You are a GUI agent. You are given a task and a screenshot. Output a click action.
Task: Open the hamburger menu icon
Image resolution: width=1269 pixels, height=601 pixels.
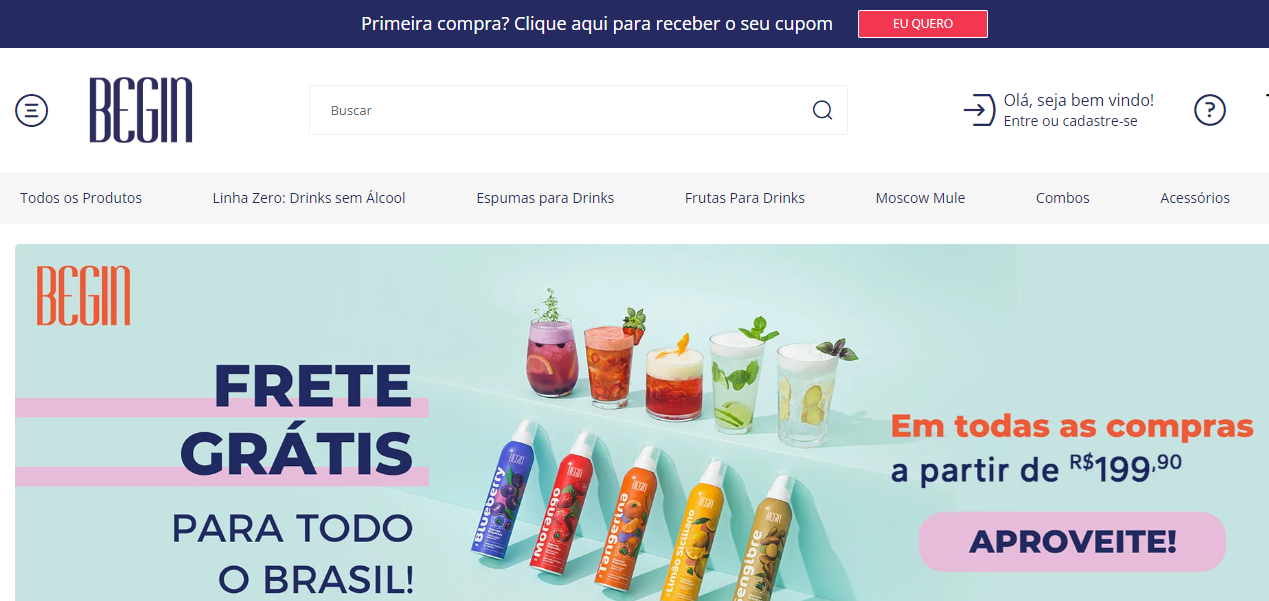click(x=32, y=110)
